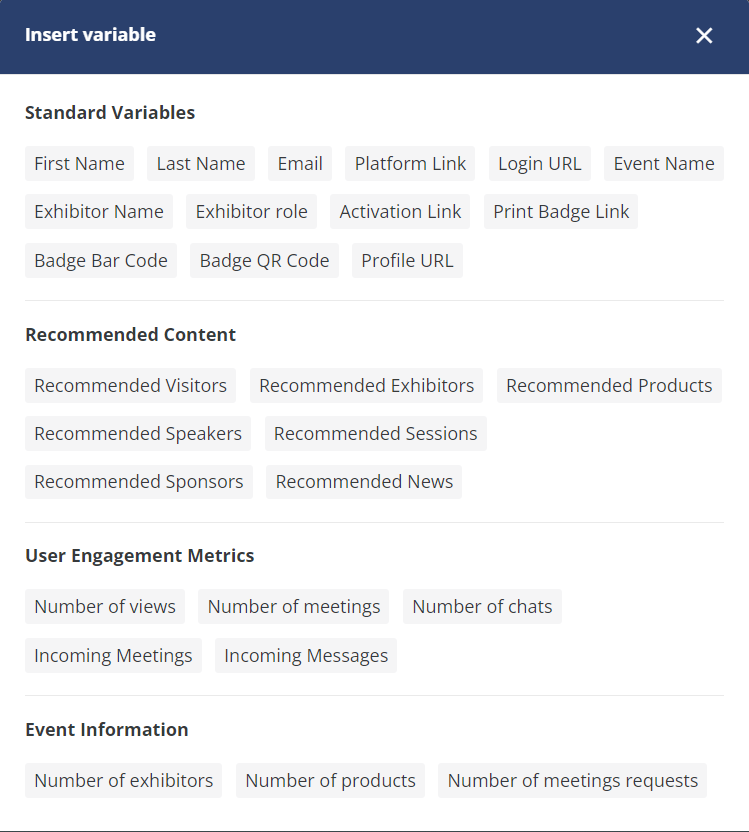Screen dimensions: 749x832
Task: Choose the Email variable chip
Action: 300,164
